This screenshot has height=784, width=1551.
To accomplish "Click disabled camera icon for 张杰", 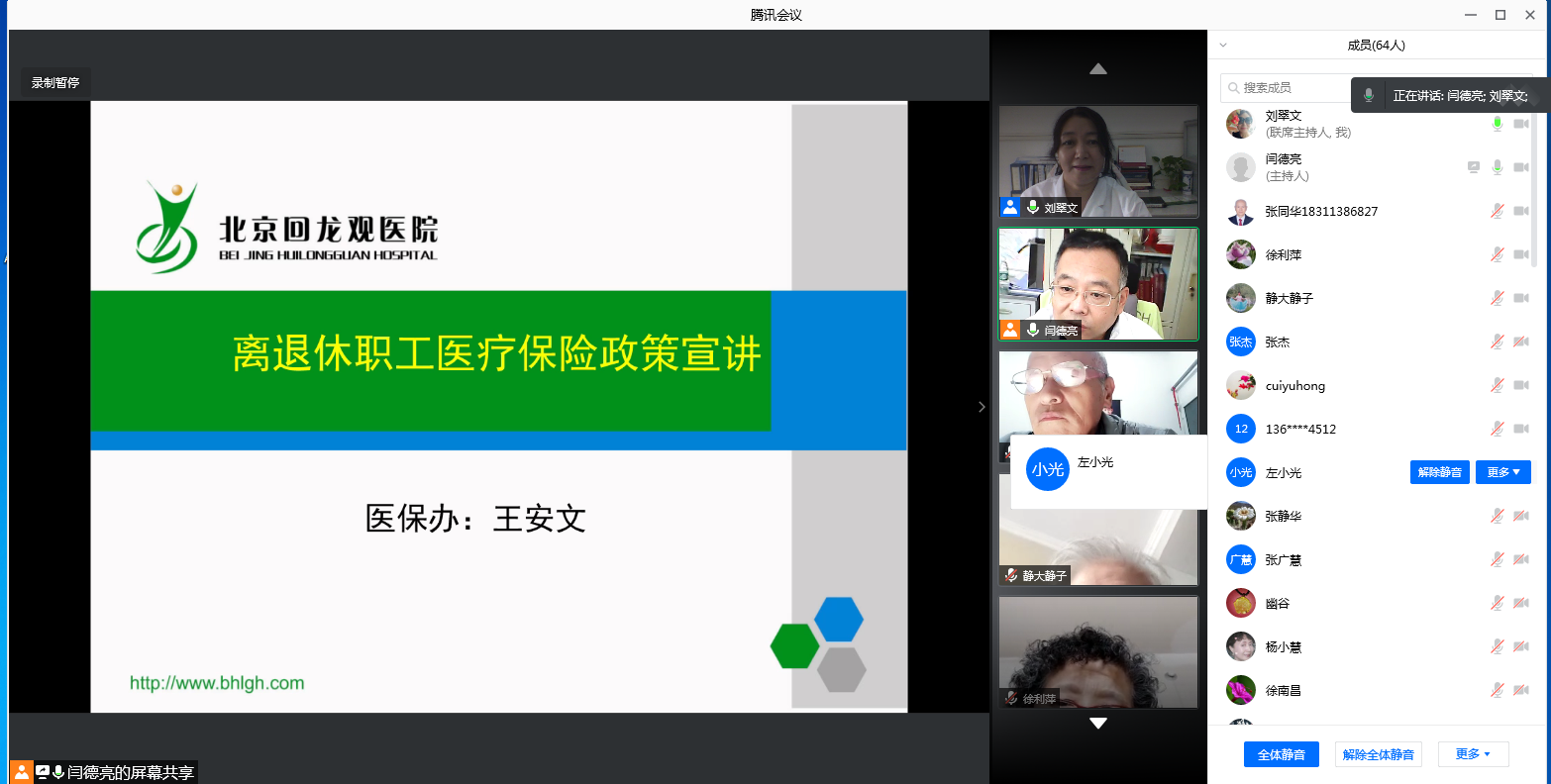I will point(1521,342).
